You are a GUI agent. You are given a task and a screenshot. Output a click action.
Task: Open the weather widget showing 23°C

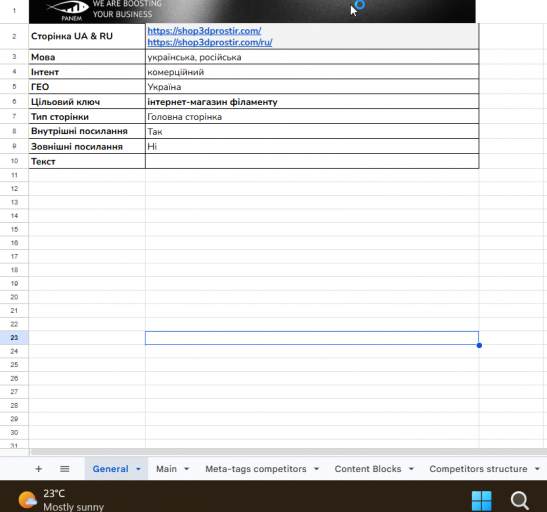click(61, 500)
